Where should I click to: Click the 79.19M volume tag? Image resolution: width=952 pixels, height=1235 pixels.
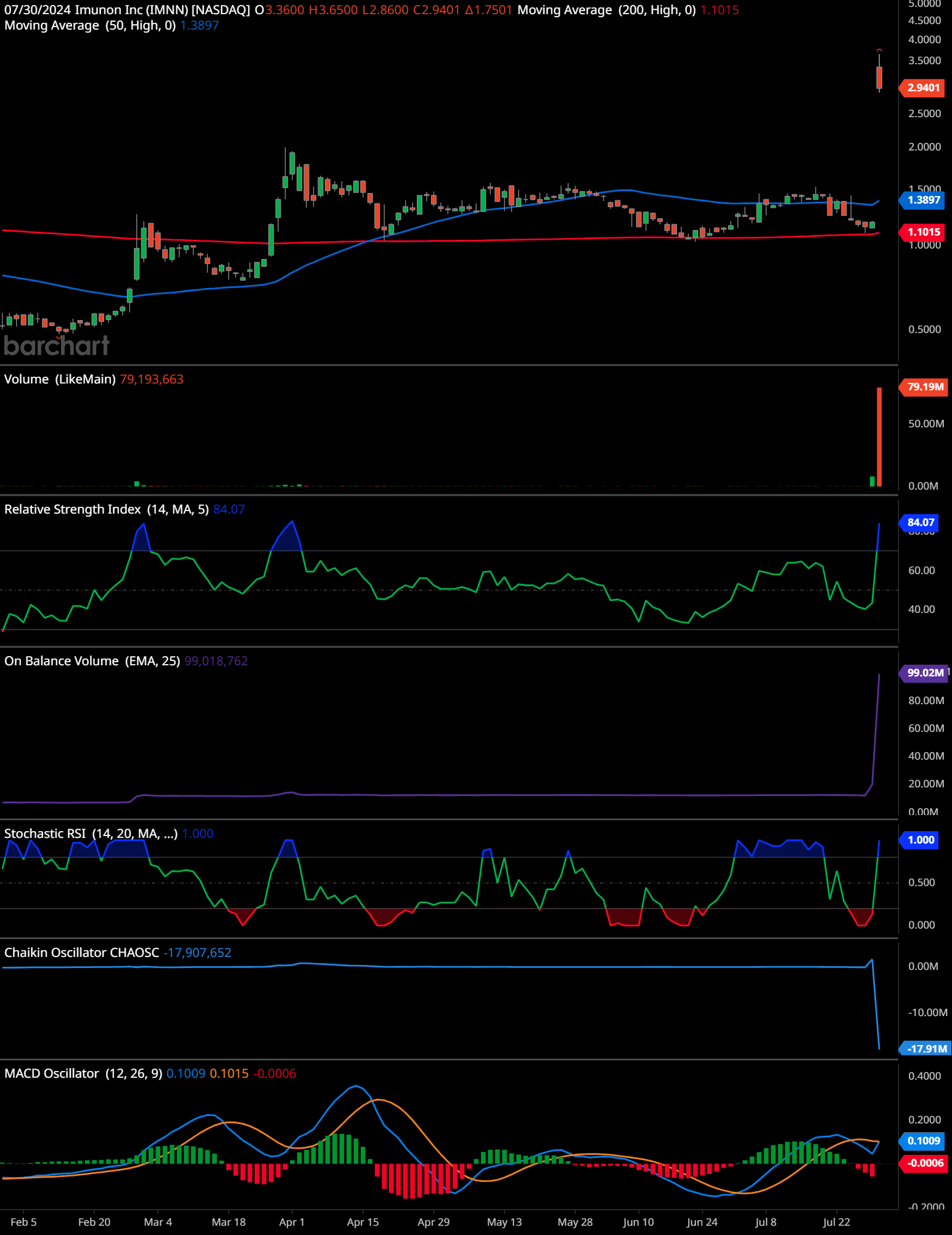(x=924, y=387)
